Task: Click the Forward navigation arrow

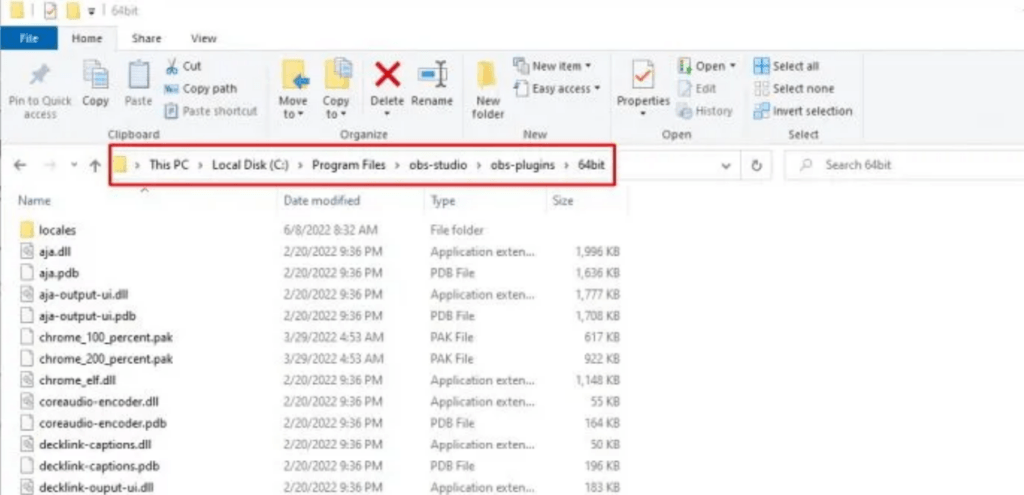Action: tap(50, 165)
